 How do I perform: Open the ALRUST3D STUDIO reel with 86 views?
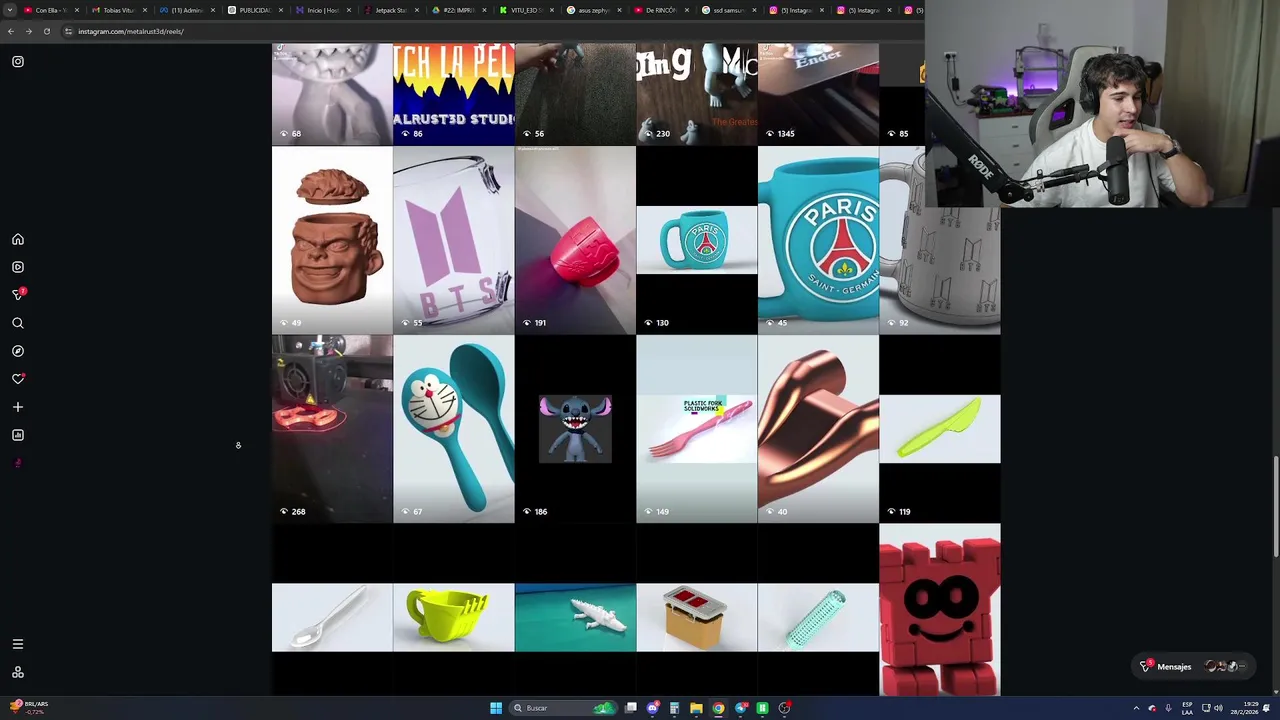click(x=454, y=94)
